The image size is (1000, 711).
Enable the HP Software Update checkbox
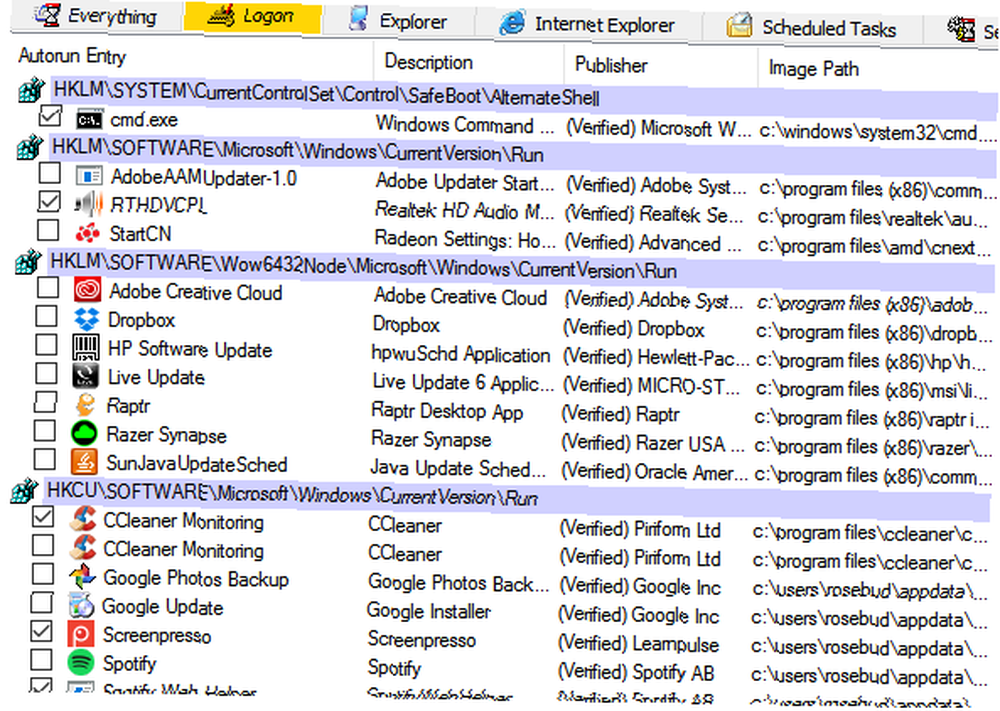(x=46, y=345)
